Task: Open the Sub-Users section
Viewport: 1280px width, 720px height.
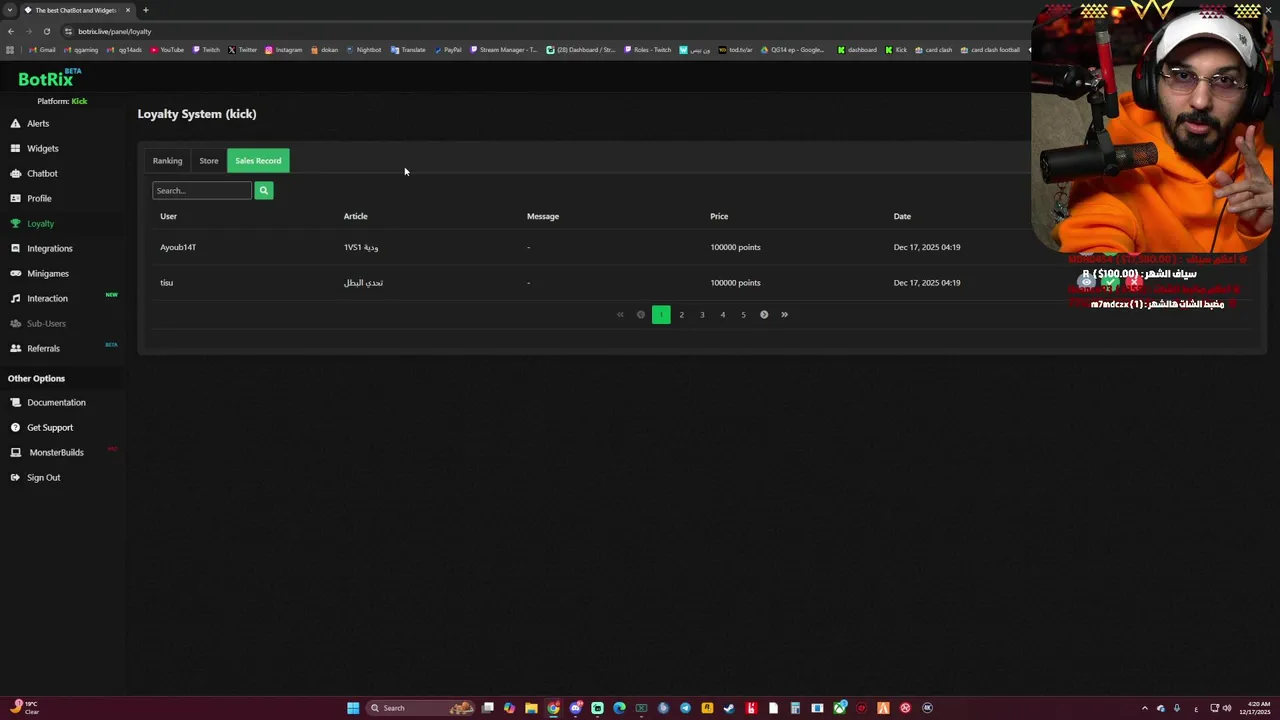Action: point(46,323)
